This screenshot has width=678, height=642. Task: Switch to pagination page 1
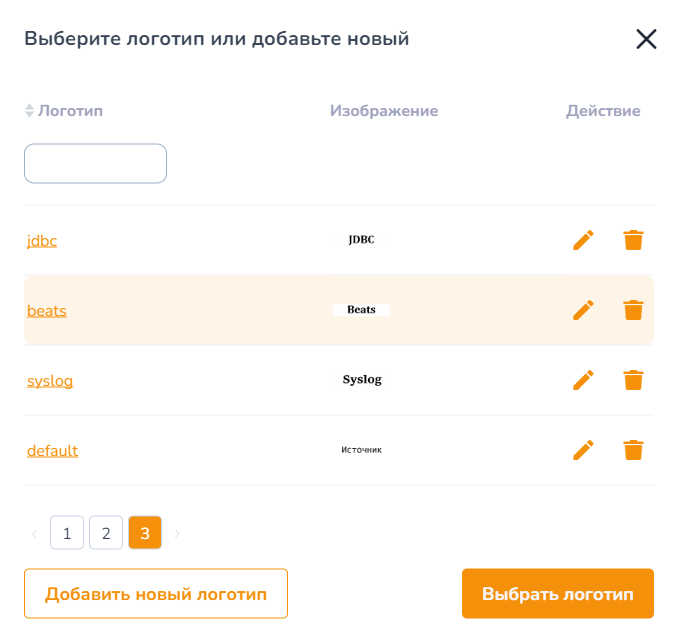pyautogui.click(x=67, y=533)
